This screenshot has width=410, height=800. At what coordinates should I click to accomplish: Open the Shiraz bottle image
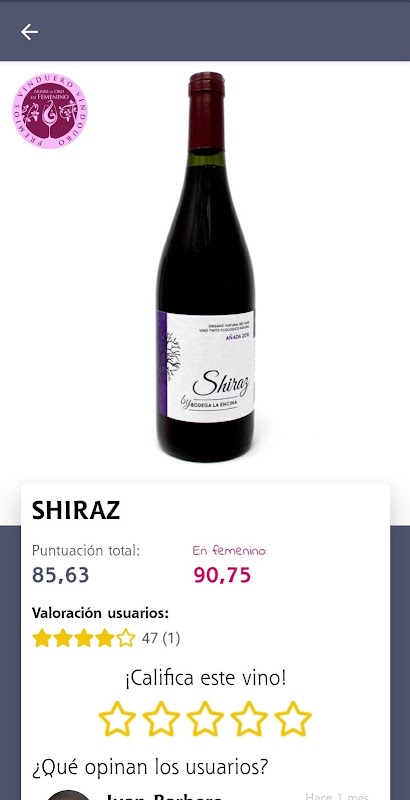coord(206,267)
